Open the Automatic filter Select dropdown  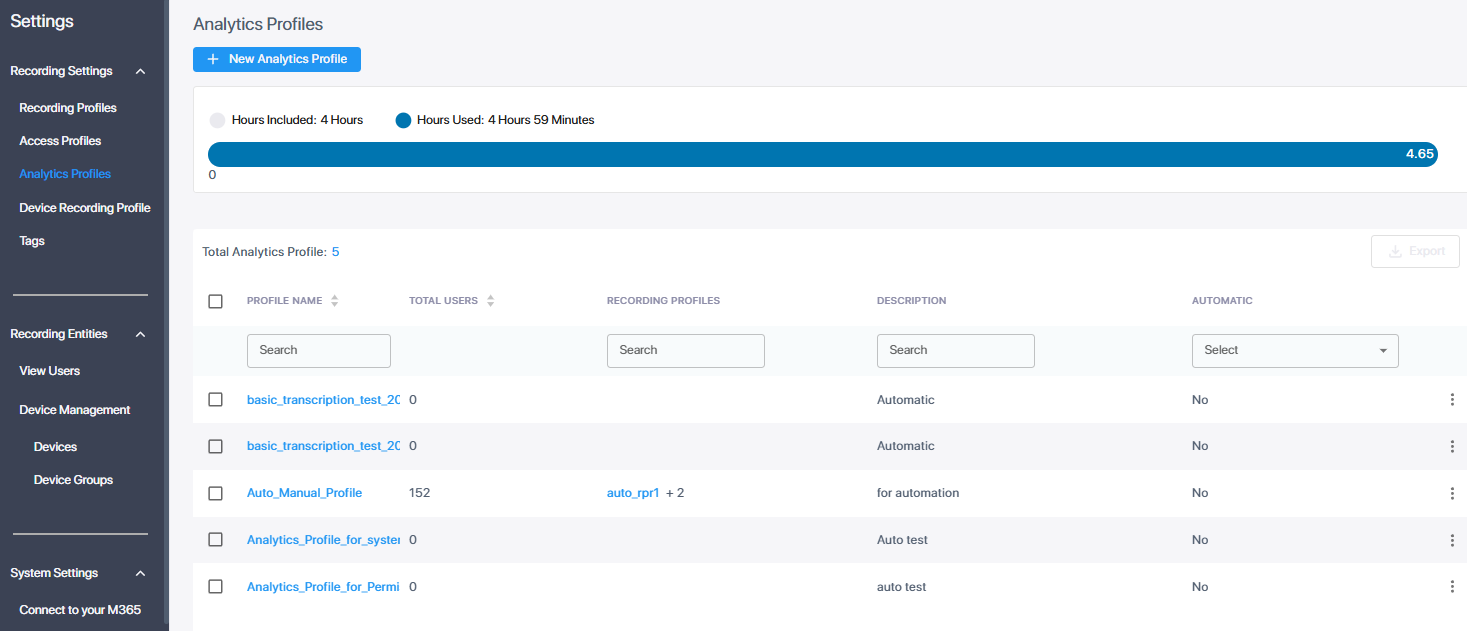click(x=1294, y=351)
